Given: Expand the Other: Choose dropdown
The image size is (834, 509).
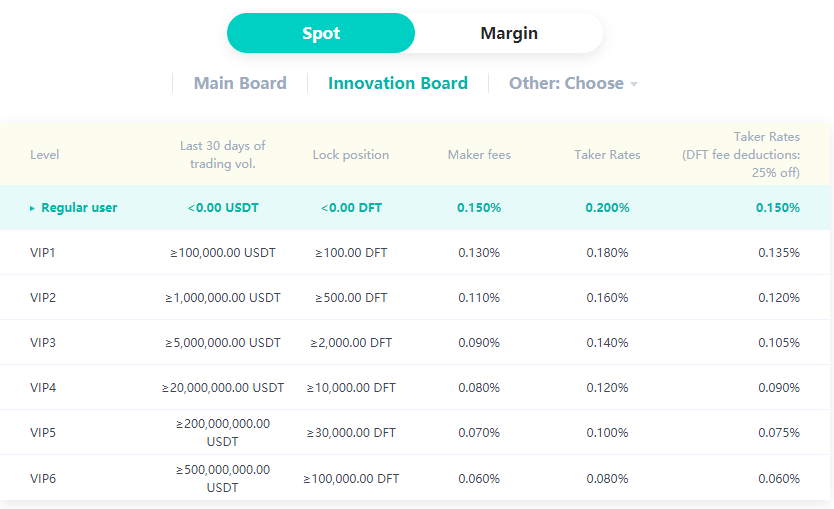Looking at the screenshot, I should 567,83.
